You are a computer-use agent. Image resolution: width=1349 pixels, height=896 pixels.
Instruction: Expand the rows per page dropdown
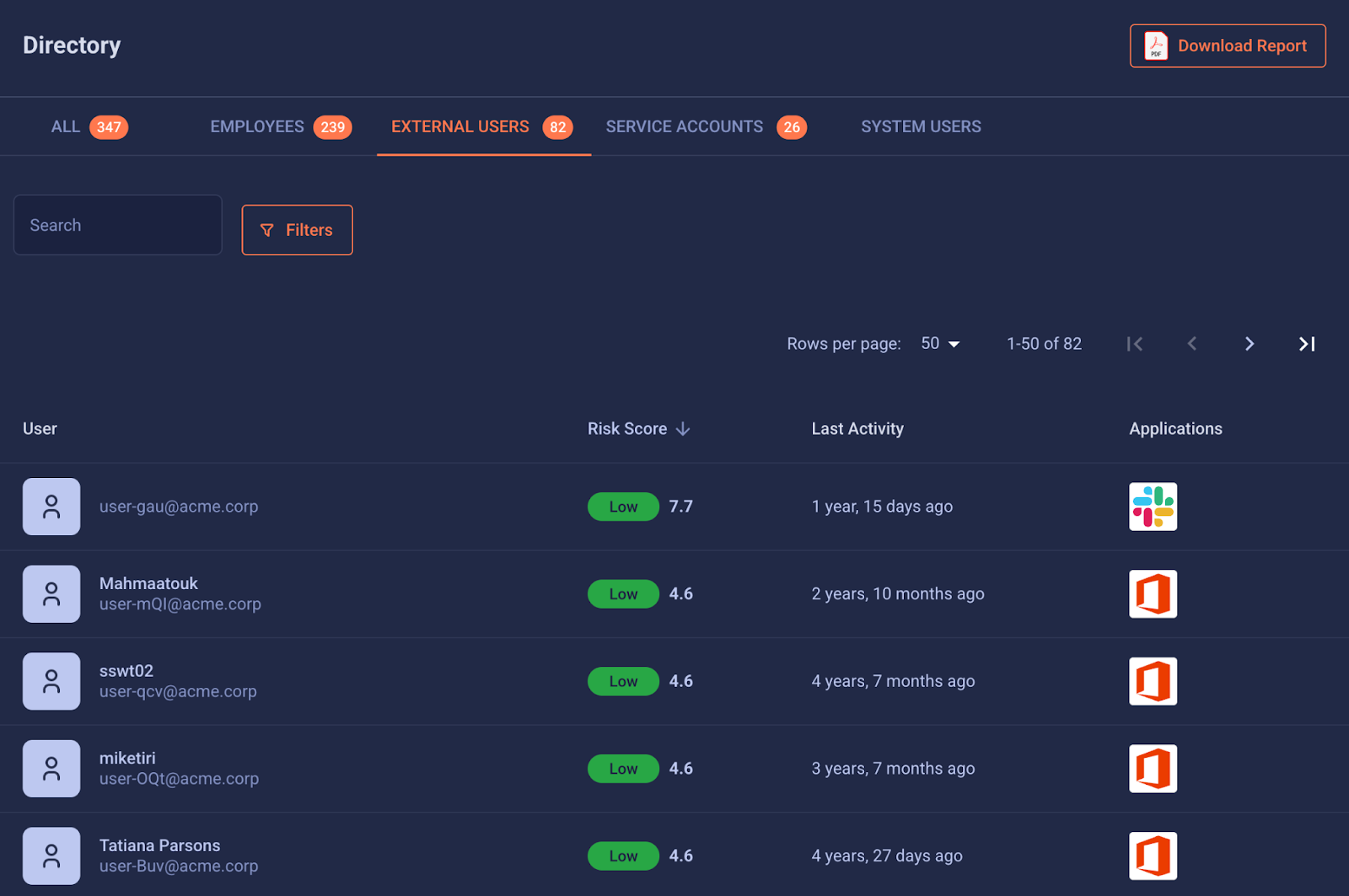tap(940, 344)
